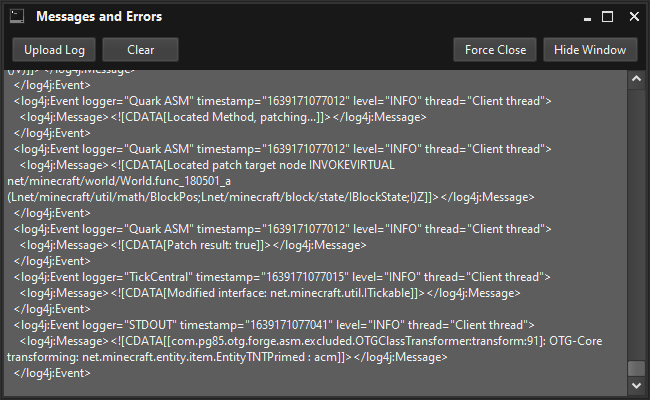Click the vertical scrollbar thumb
Viewport: 650px width, 400px height.
pyautogui.click(x=637, y=368)
